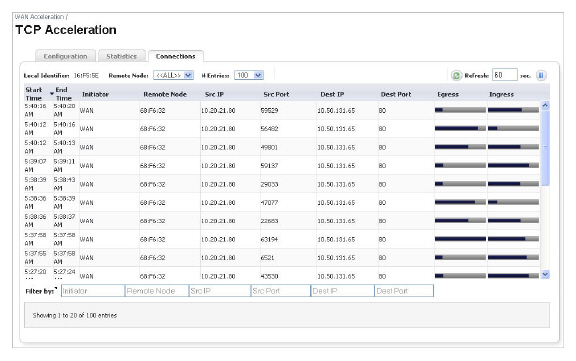Click the Src Port filter field
The height and width of the screenshot is (361, 576).
[x=281, y=291]
